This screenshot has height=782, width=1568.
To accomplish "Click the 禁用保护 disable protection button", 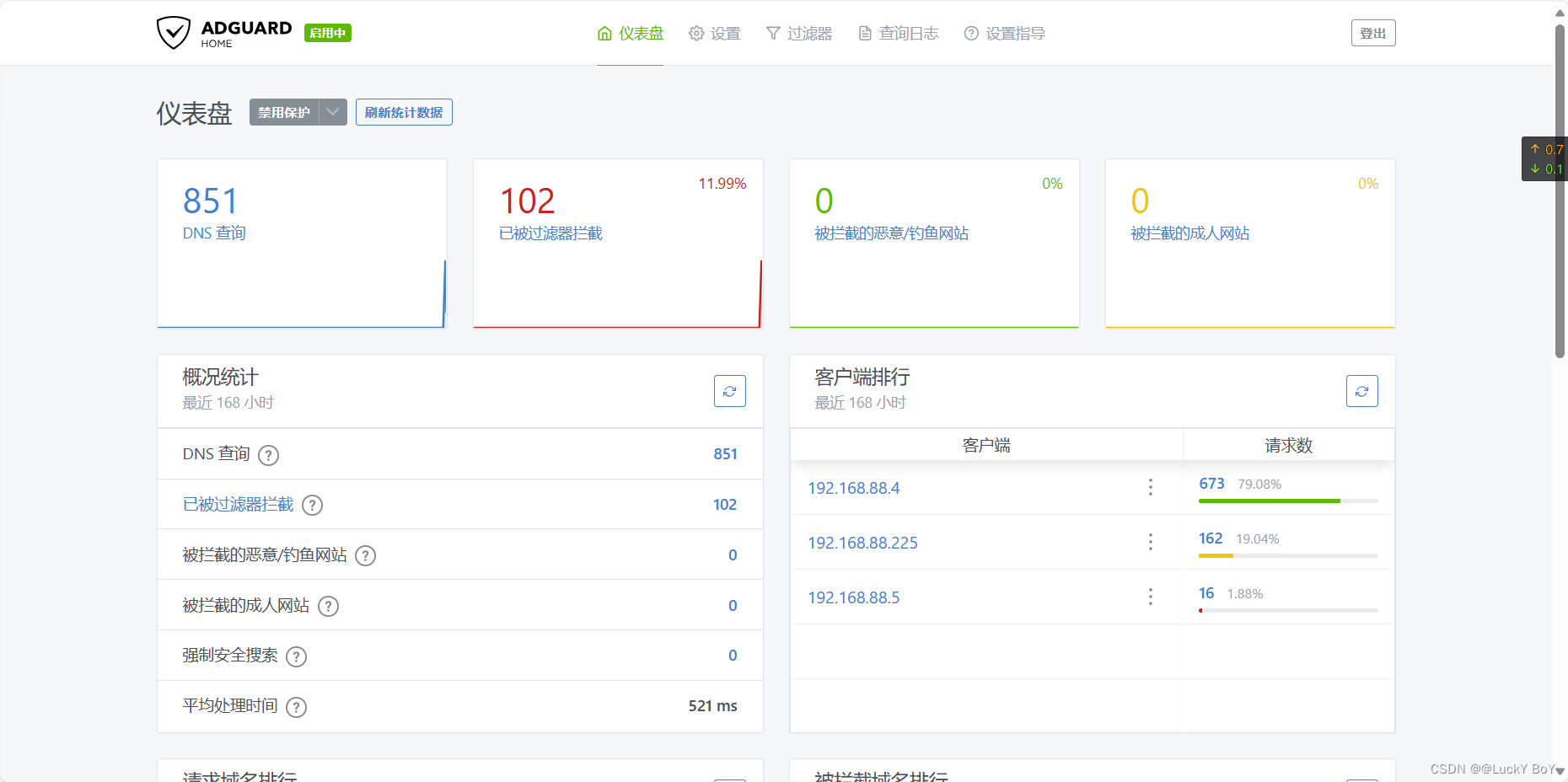I will coord(284,112).
